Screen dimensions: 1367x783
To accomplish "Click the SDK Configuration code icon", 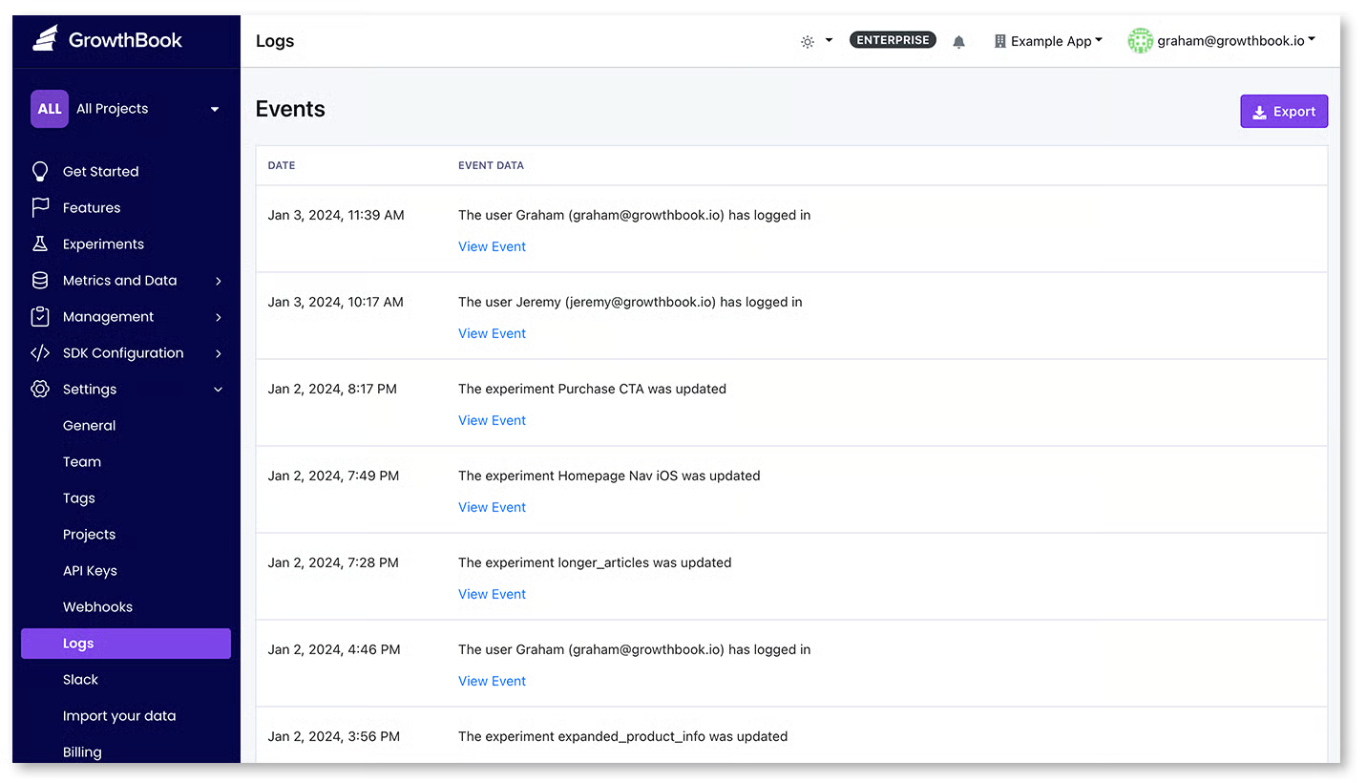I will pyautogui.click(x=40, y=353).
